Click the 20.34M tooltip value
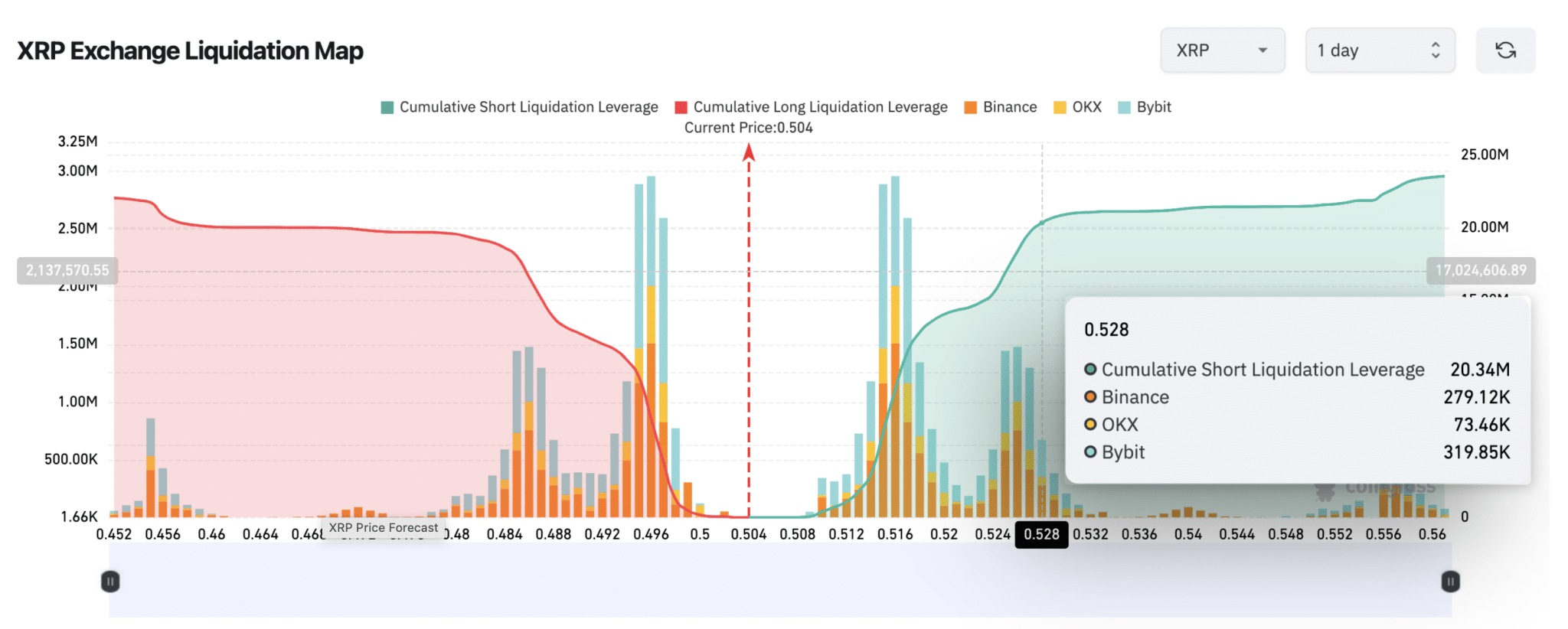Image resolution: width=1568 pixels, height=629 pixels. (1480, 370)
